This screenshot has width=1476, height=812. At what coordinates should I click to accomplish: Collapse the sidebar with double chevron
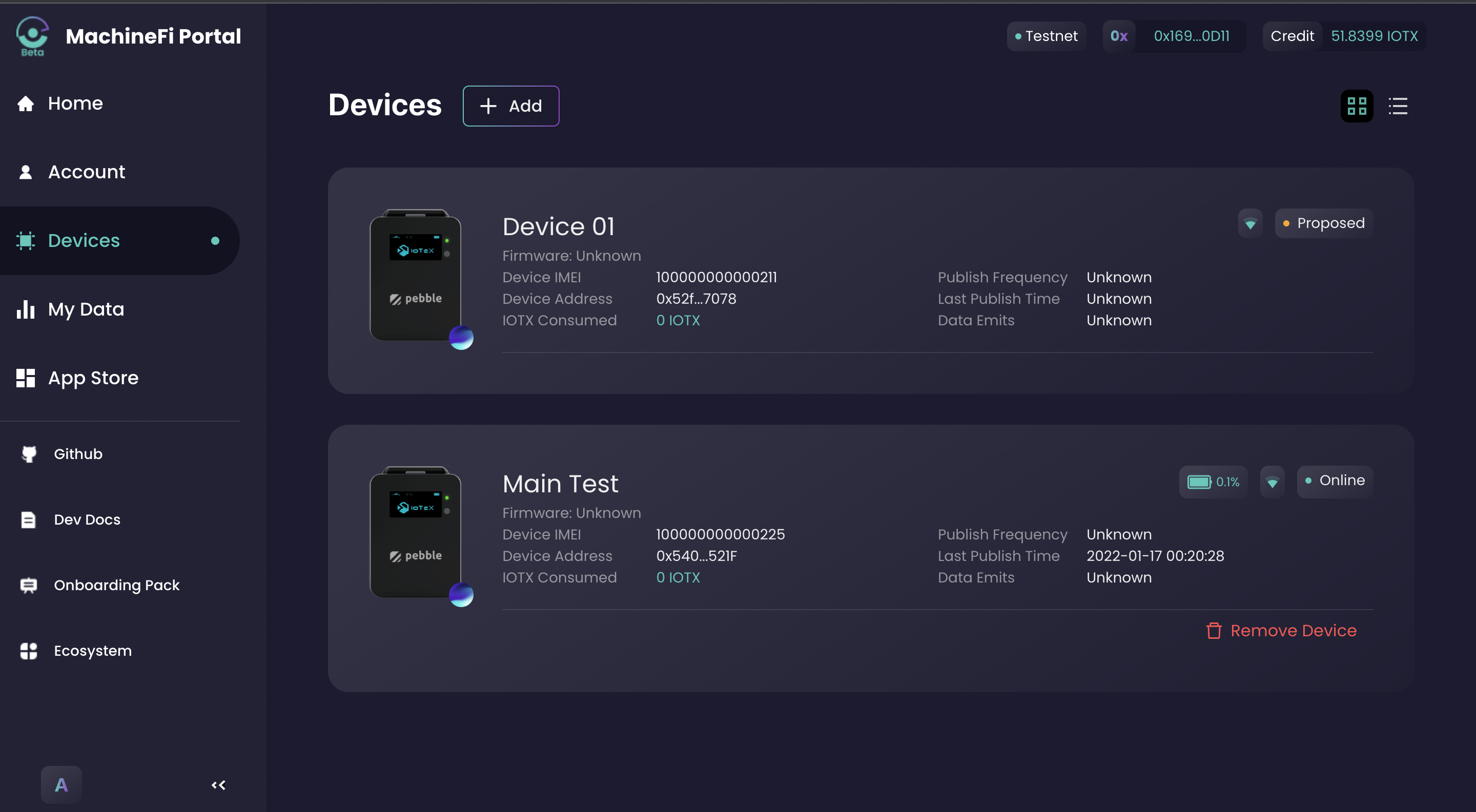click(218, 784)
